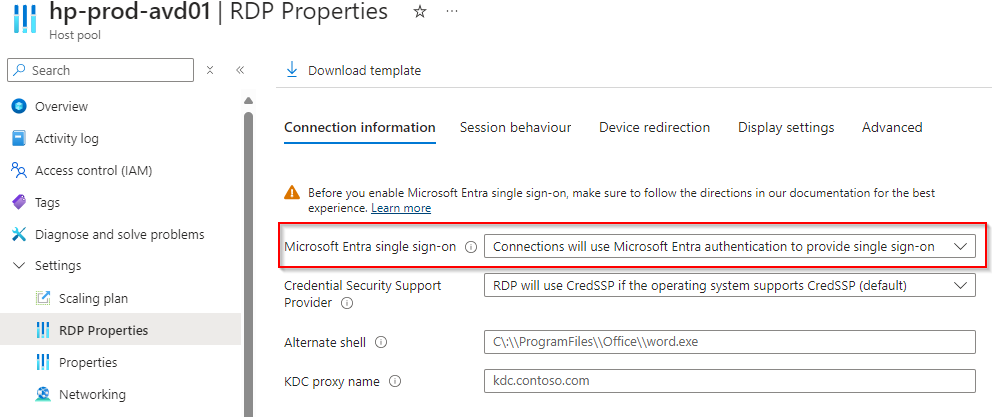Open Credential Security Support Provider dropdown
The image size is (992, 417).
pos(729,285)
